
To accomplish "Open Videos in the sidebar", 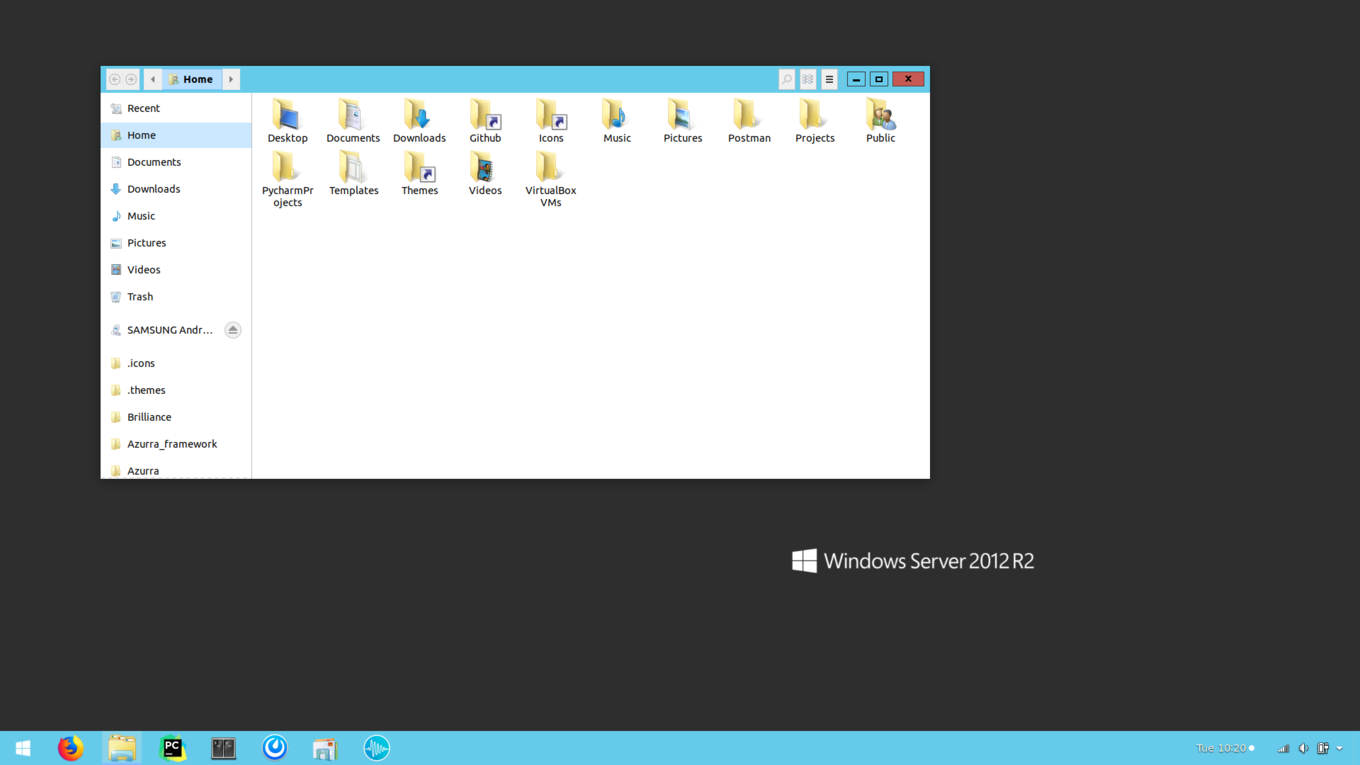I will click(176, 270).
